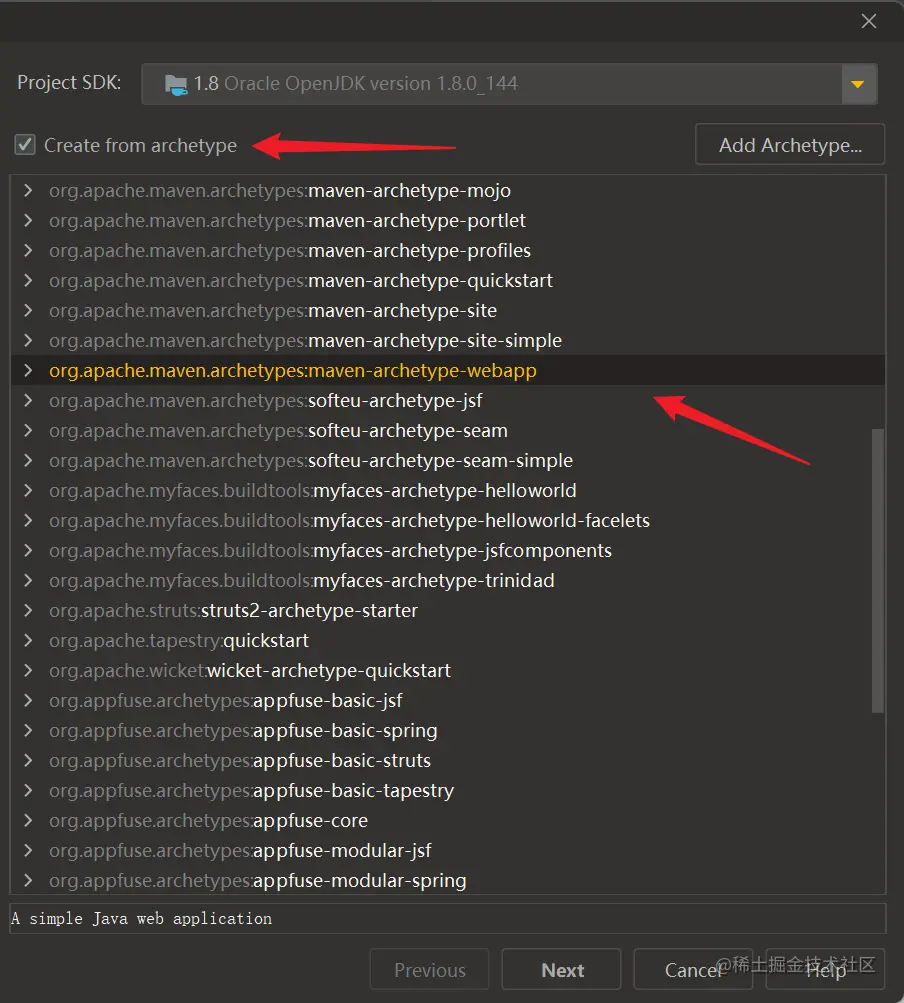The width and height of the screenshot is (904, 1003).
Task: Click the Cancel button
Action: tap(694, 970)
